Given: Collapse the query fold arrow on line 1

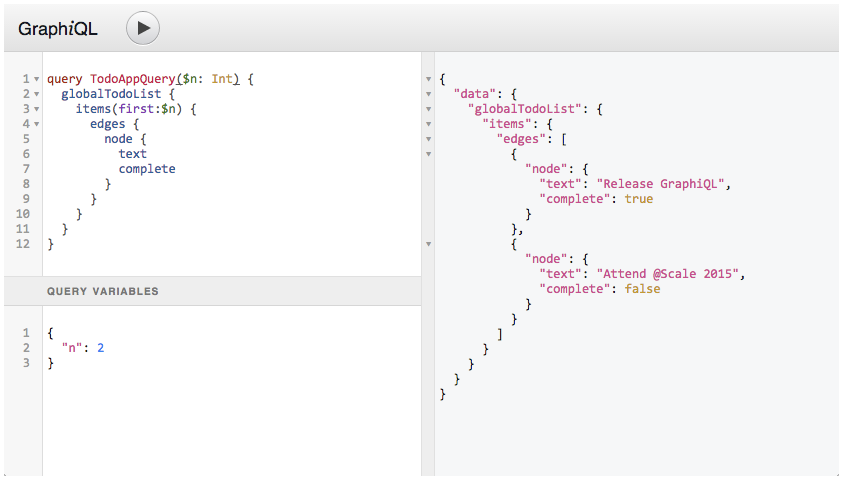Looking at the screenshot, I should (37, 79).
